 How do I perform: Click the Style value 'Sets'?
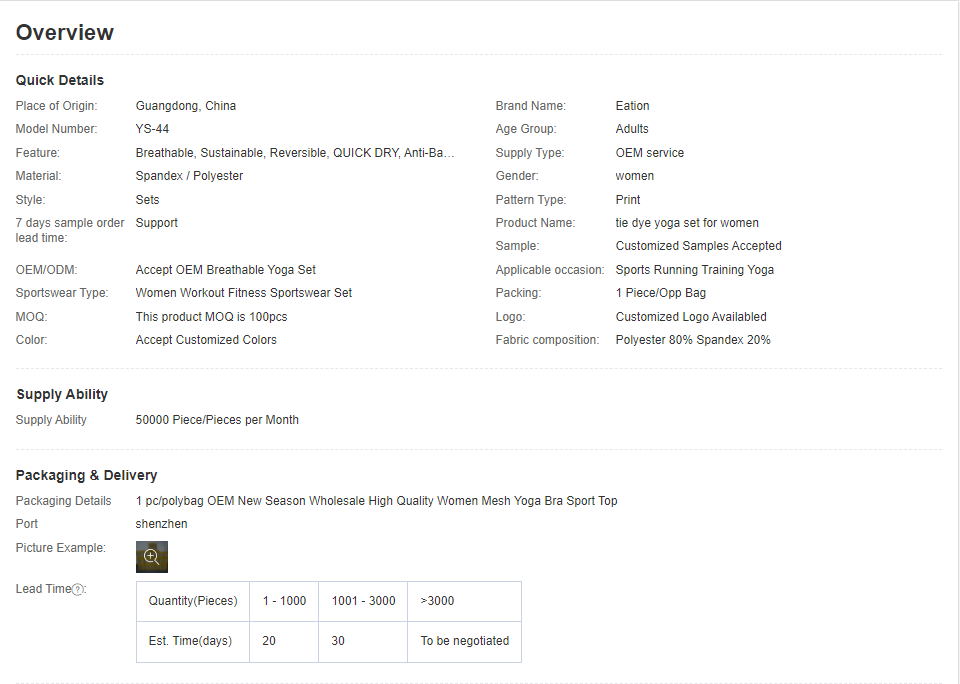[148, 200]
